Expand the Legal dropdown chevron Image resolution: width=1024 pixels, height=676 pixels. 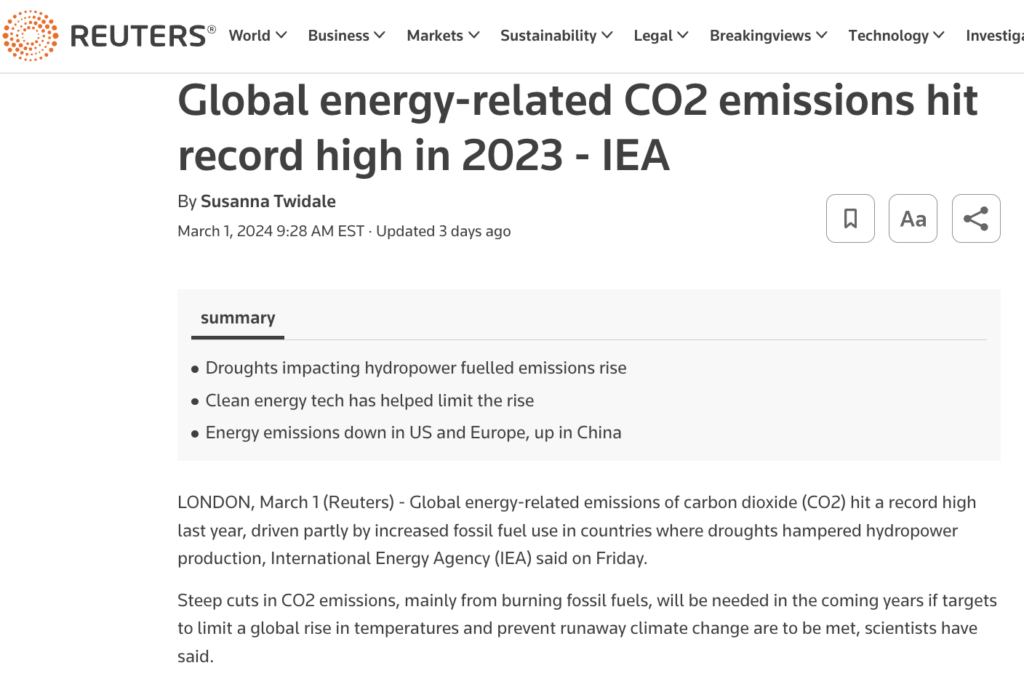(x=682, y=35)
